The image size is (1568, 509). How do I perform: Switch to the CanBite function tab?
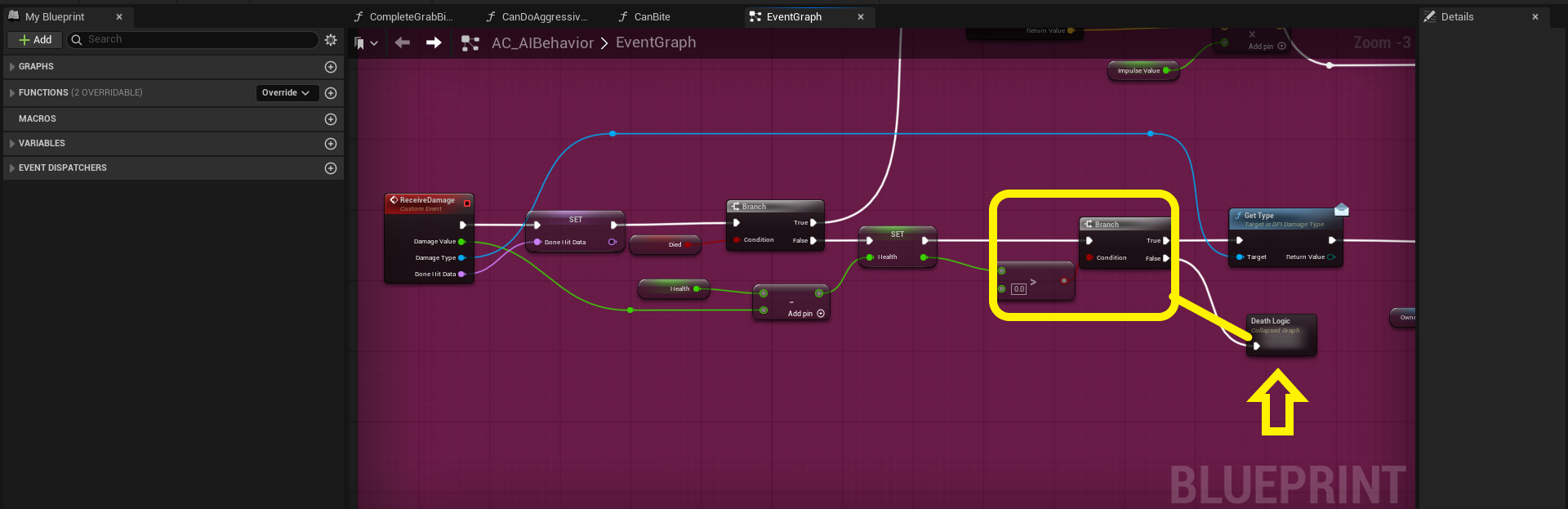tap(644, 16)
